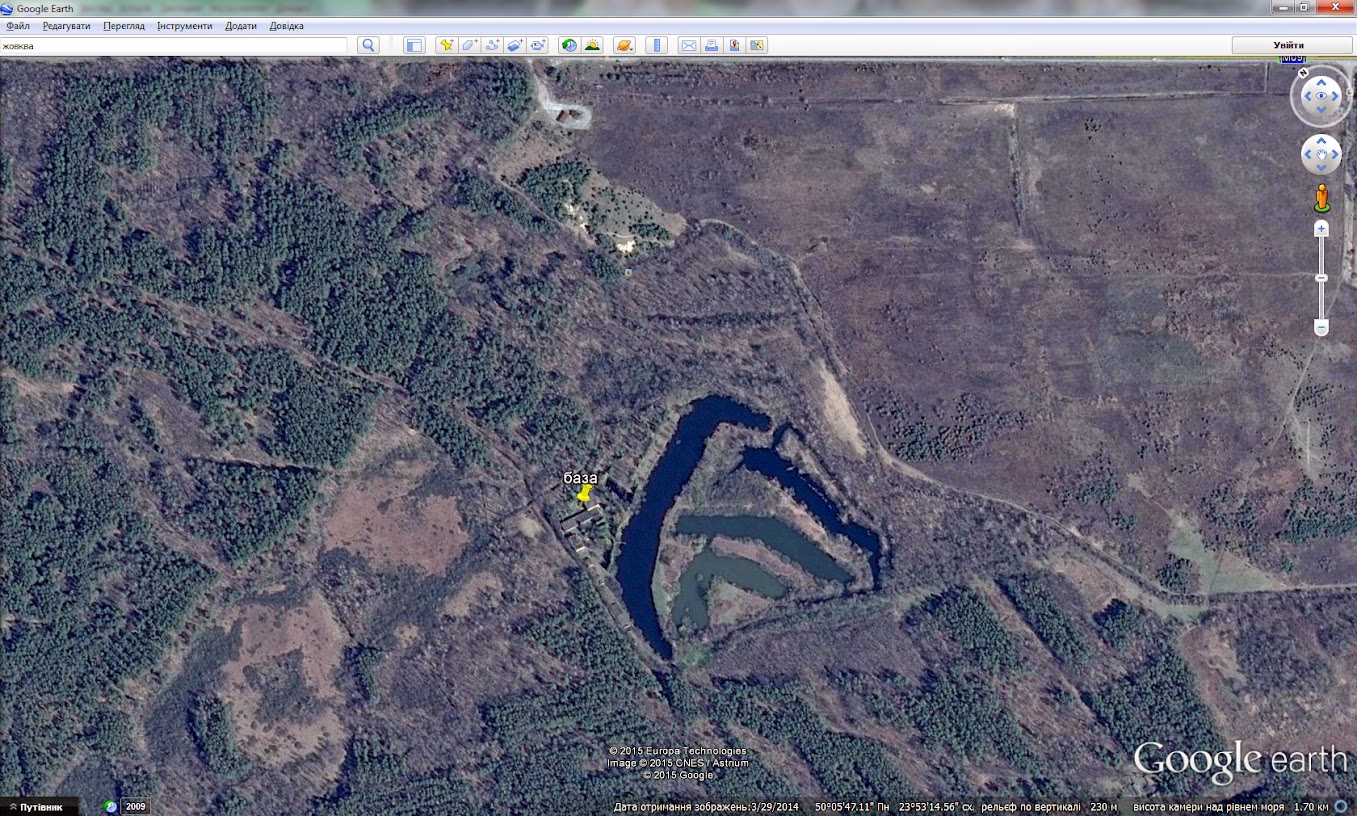The width and height of the screenshot is (1357, 816).
Task: Open the Довідка menu
Action: (x=287, y=26)
